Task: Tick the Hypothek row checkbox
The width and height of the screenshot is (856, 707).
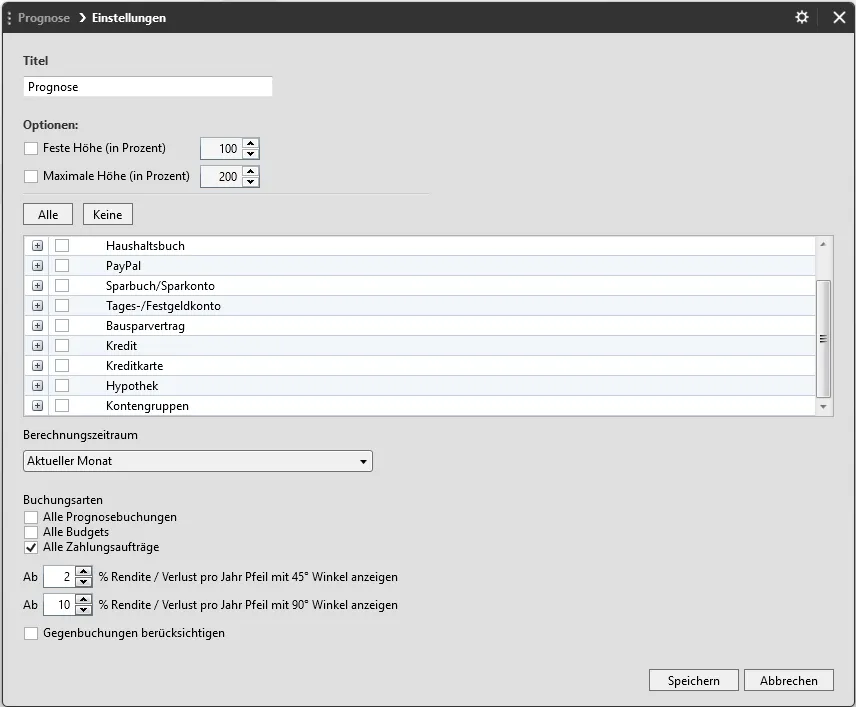Action: pos(62,386)
